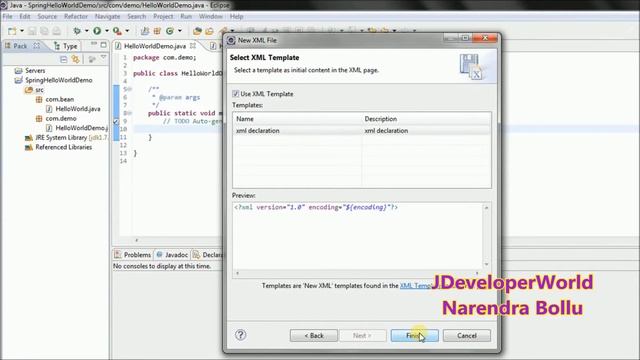Click the New Java Project icon

(x=145, y=31)
